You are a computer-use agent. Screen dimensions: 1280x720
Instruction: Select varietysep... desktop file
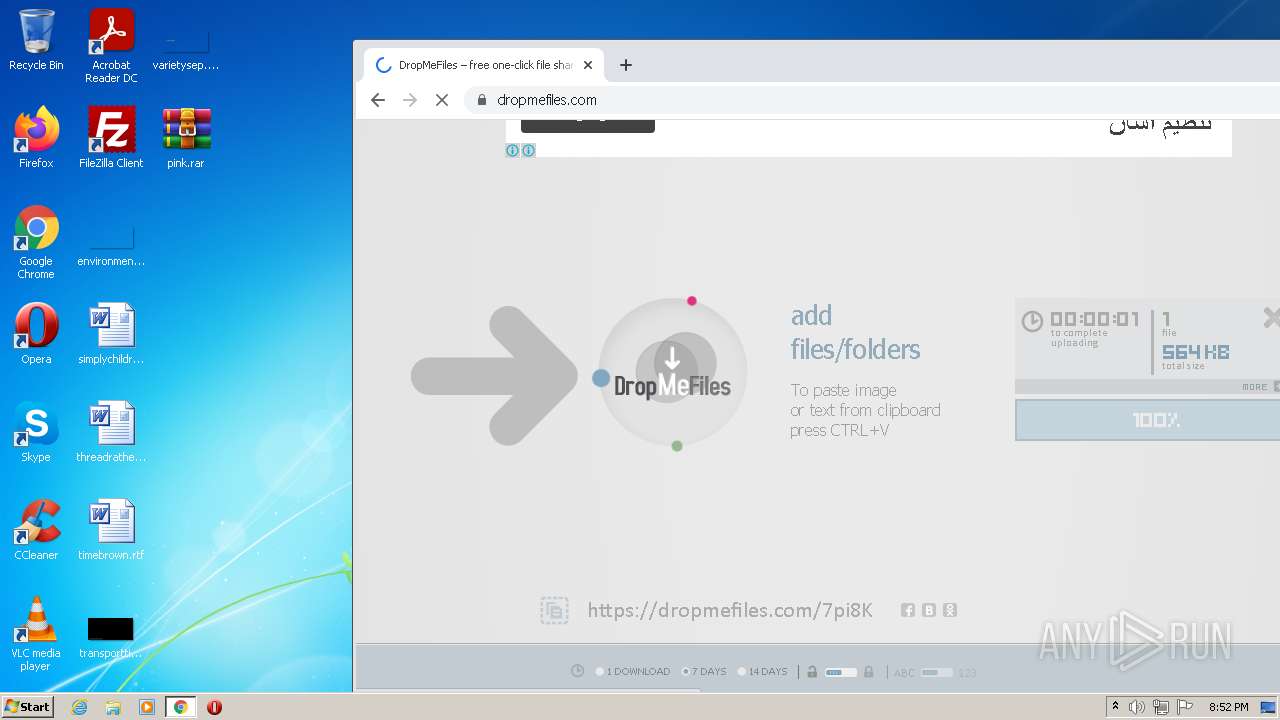tap(186, 48)
